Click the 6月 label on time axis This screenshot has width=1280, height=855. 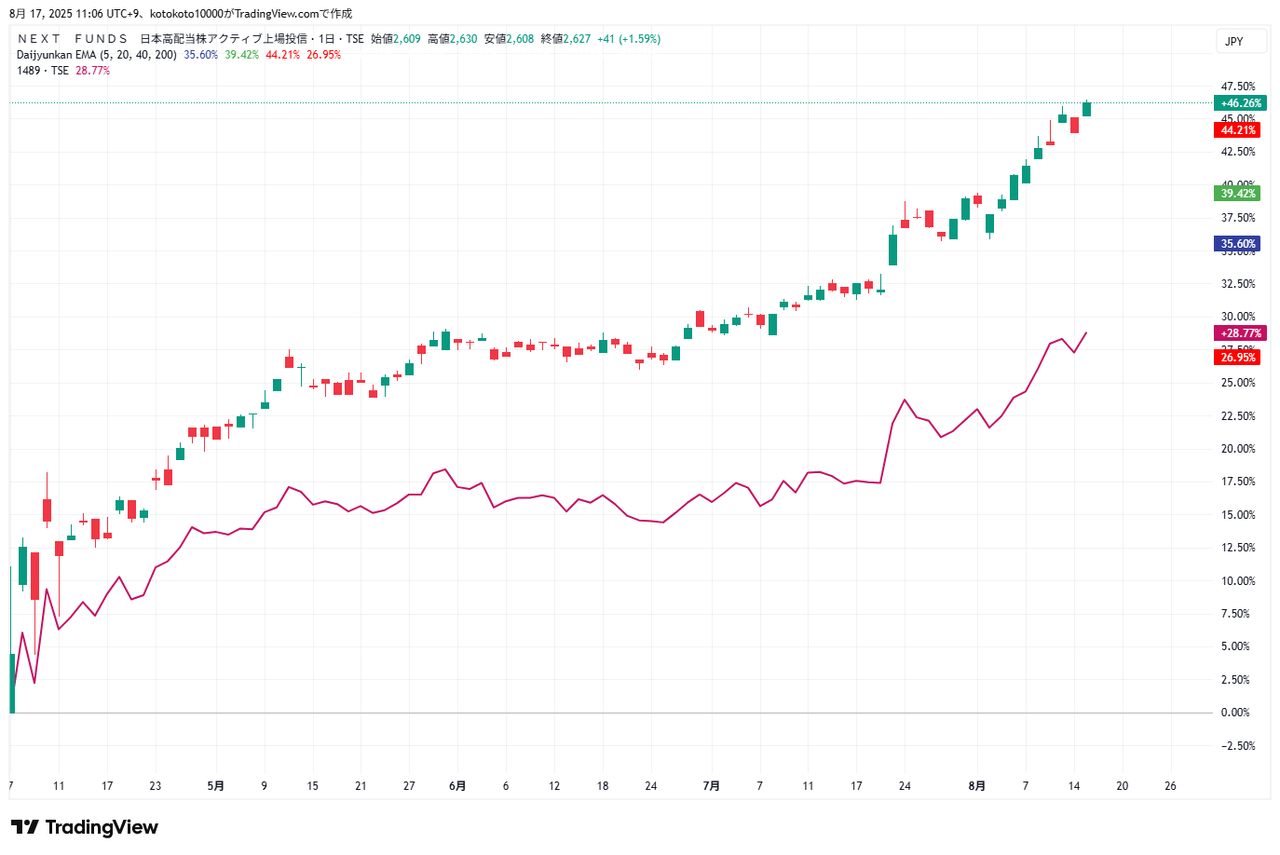(x=457, y=786)
